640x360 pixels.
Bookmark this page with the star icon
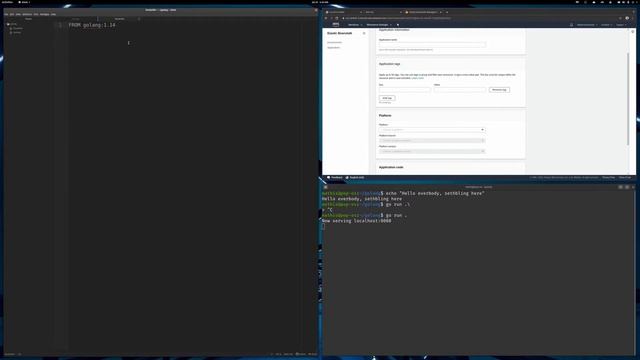coord(620,18)
